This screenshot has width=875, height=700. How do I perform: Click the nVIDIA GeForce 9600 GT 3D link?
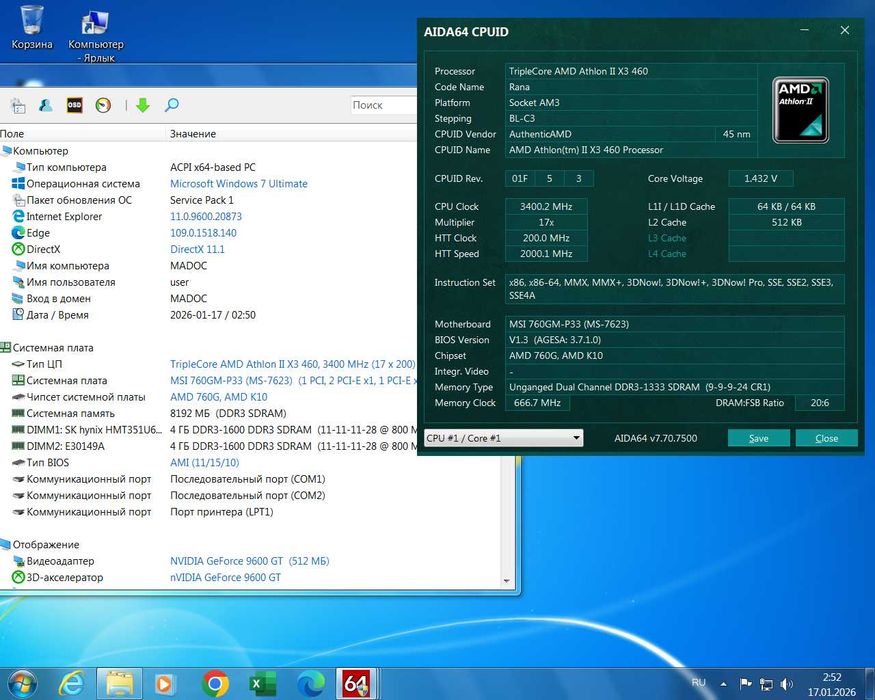click(225, 577)
